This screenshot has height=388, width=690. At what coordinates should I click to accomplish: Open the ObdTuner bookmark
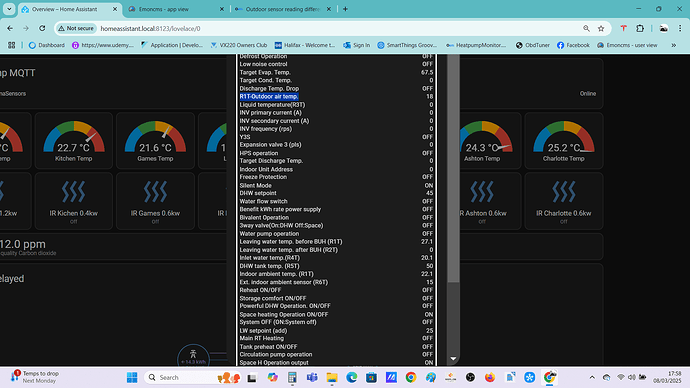pos(533,45)
